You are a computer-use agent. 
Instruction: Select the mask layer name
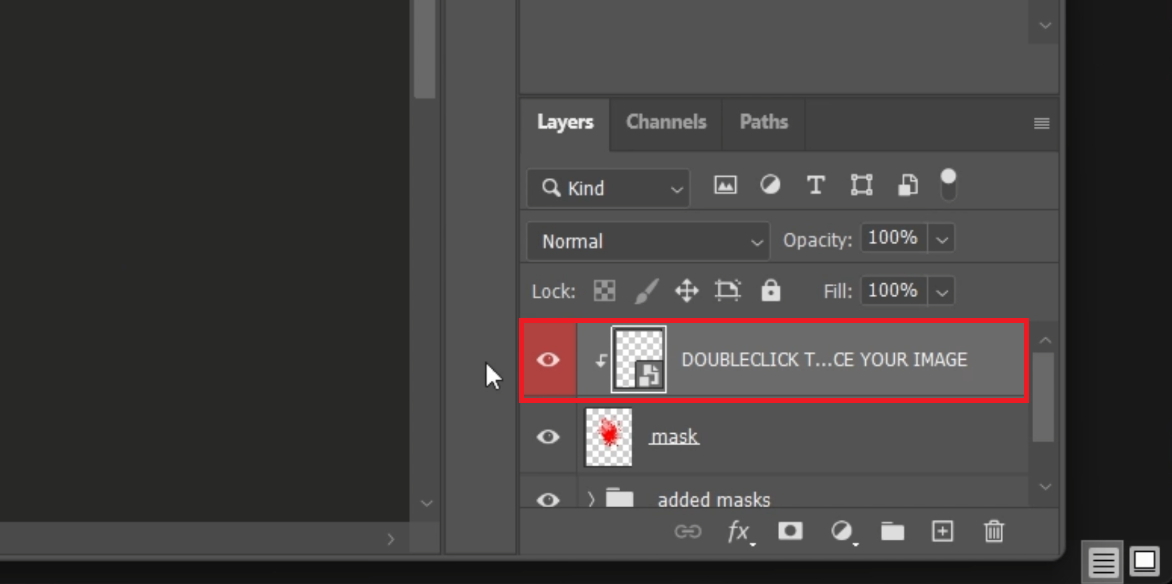pyautogui.click(x=674, y=437)
